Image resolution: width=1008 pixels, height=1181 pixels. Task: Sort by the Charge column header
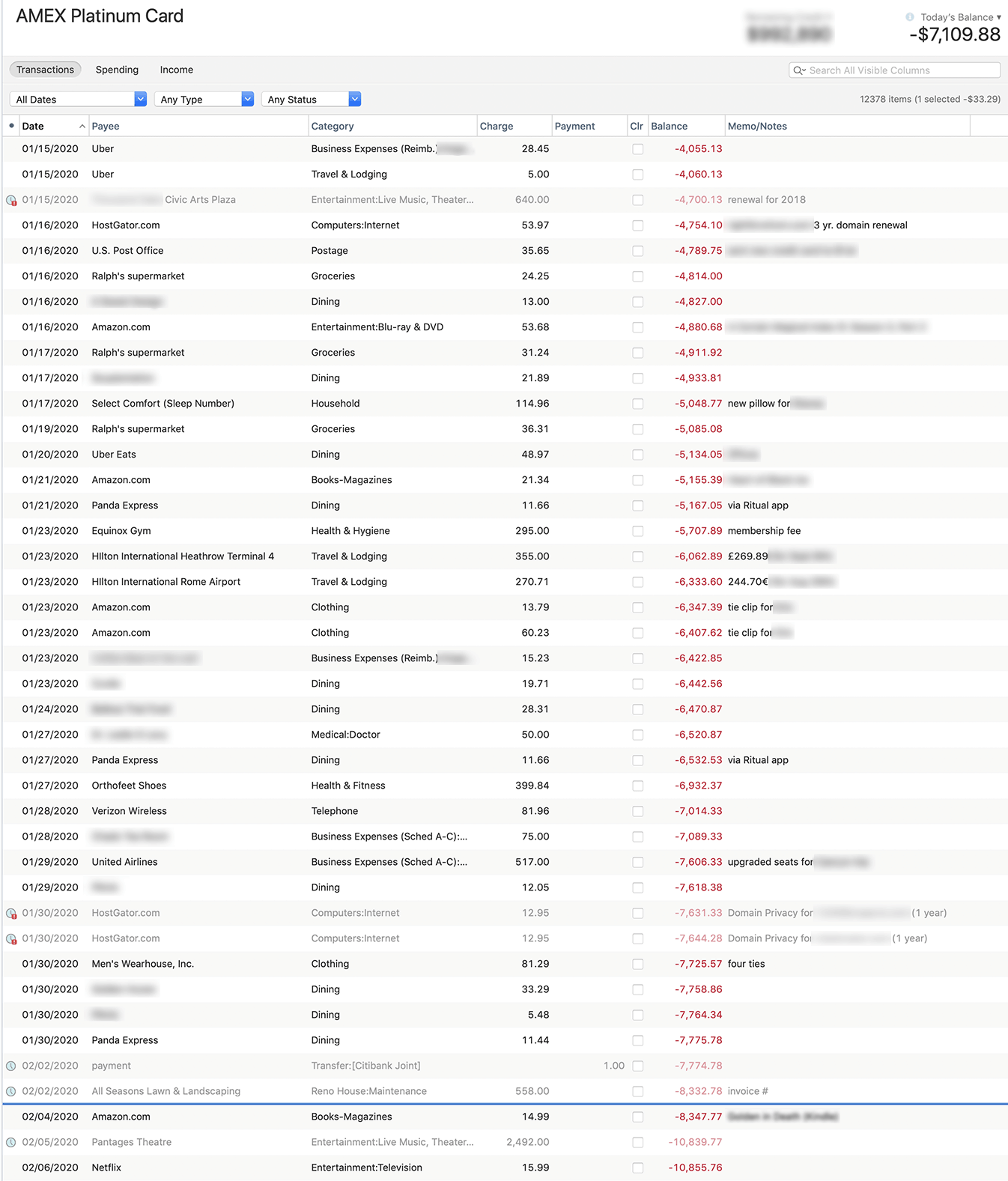[514, 126]
